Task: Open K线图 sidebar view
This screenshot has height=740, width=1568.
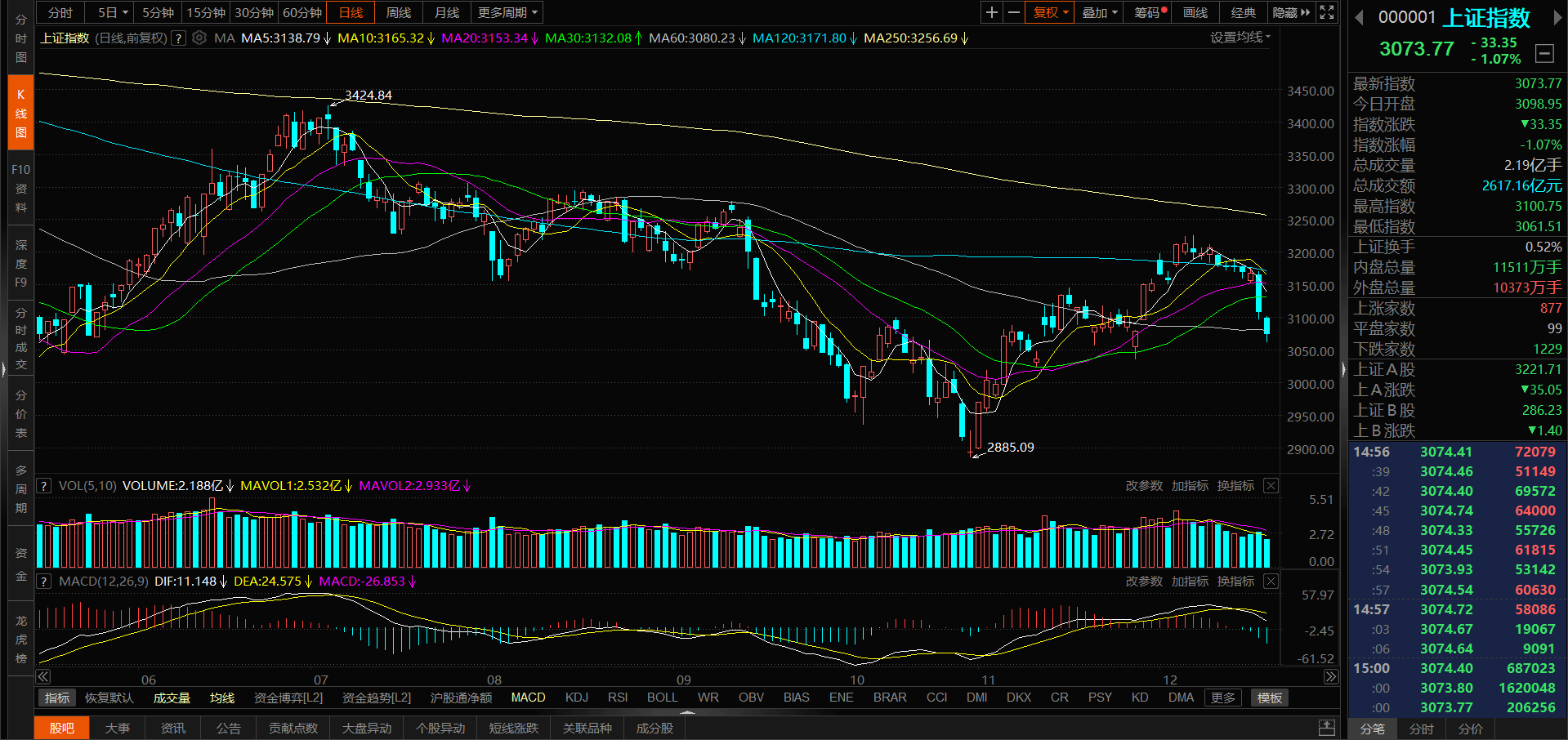Action: pyautogui.click(x=20, y=114)
